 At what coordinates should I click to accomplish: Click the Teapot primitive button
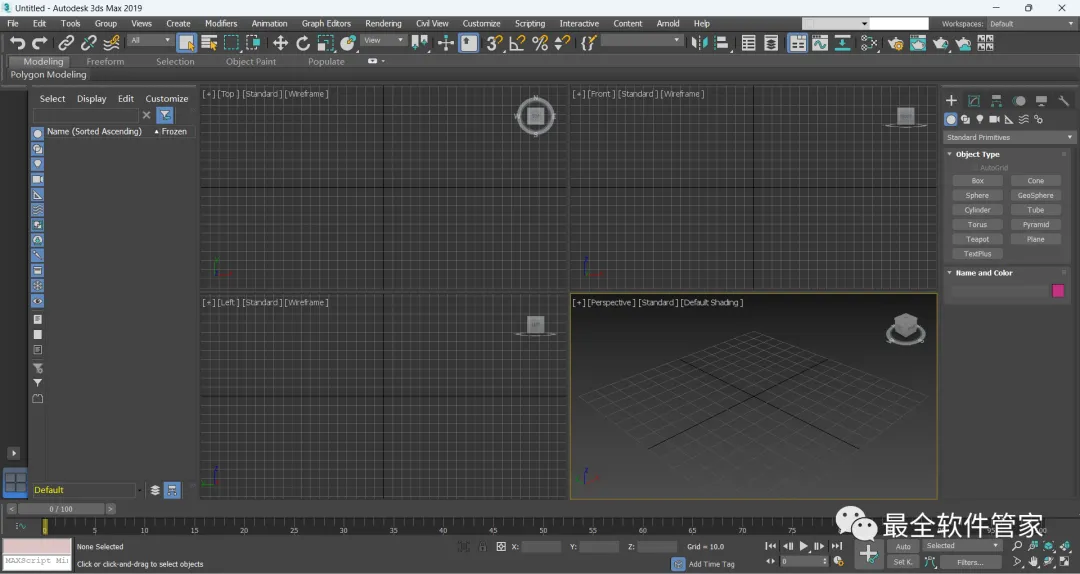point(977,239)
